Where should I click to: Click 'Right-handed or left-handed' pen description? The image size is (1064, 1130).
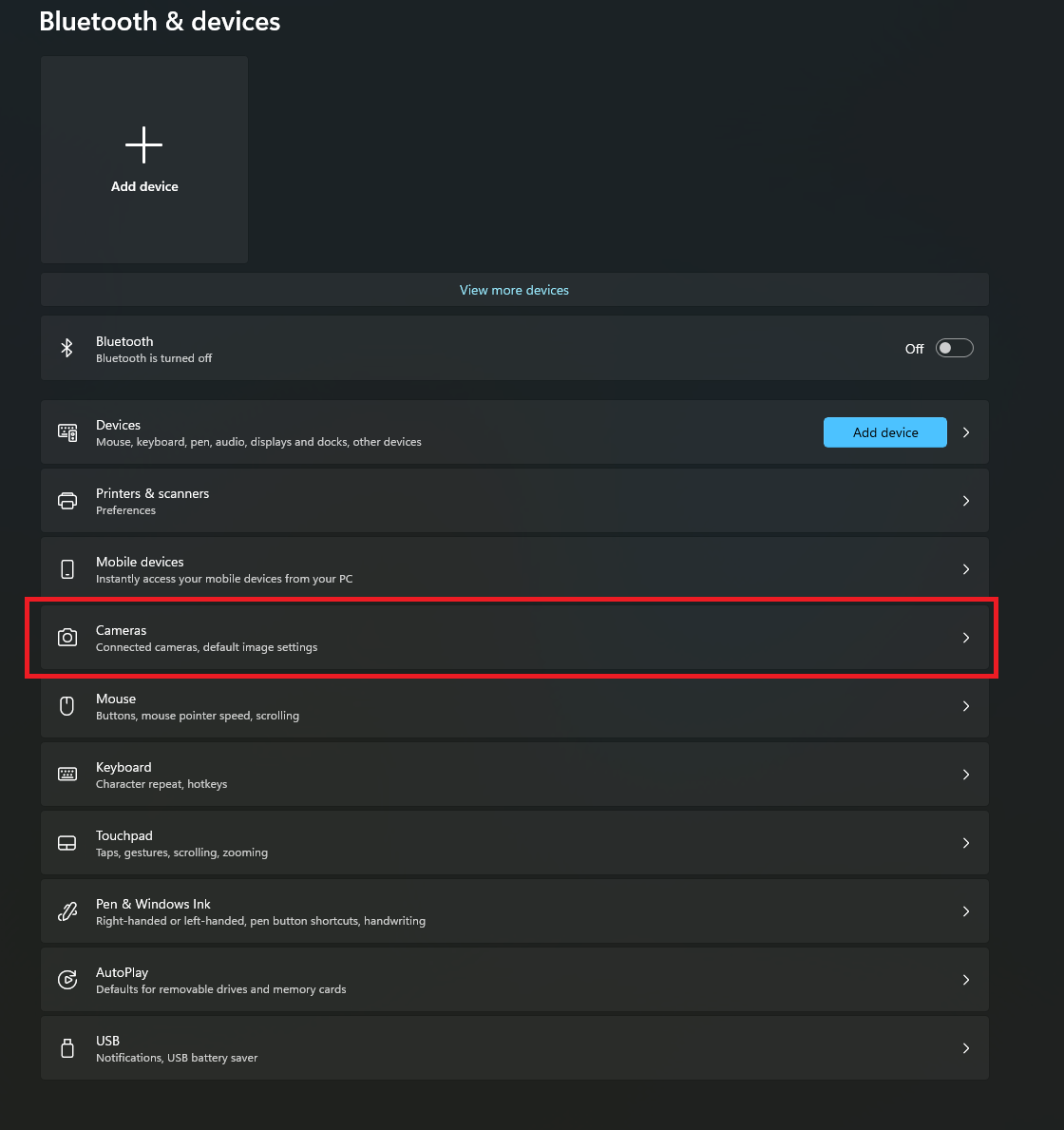click(261, 921)
